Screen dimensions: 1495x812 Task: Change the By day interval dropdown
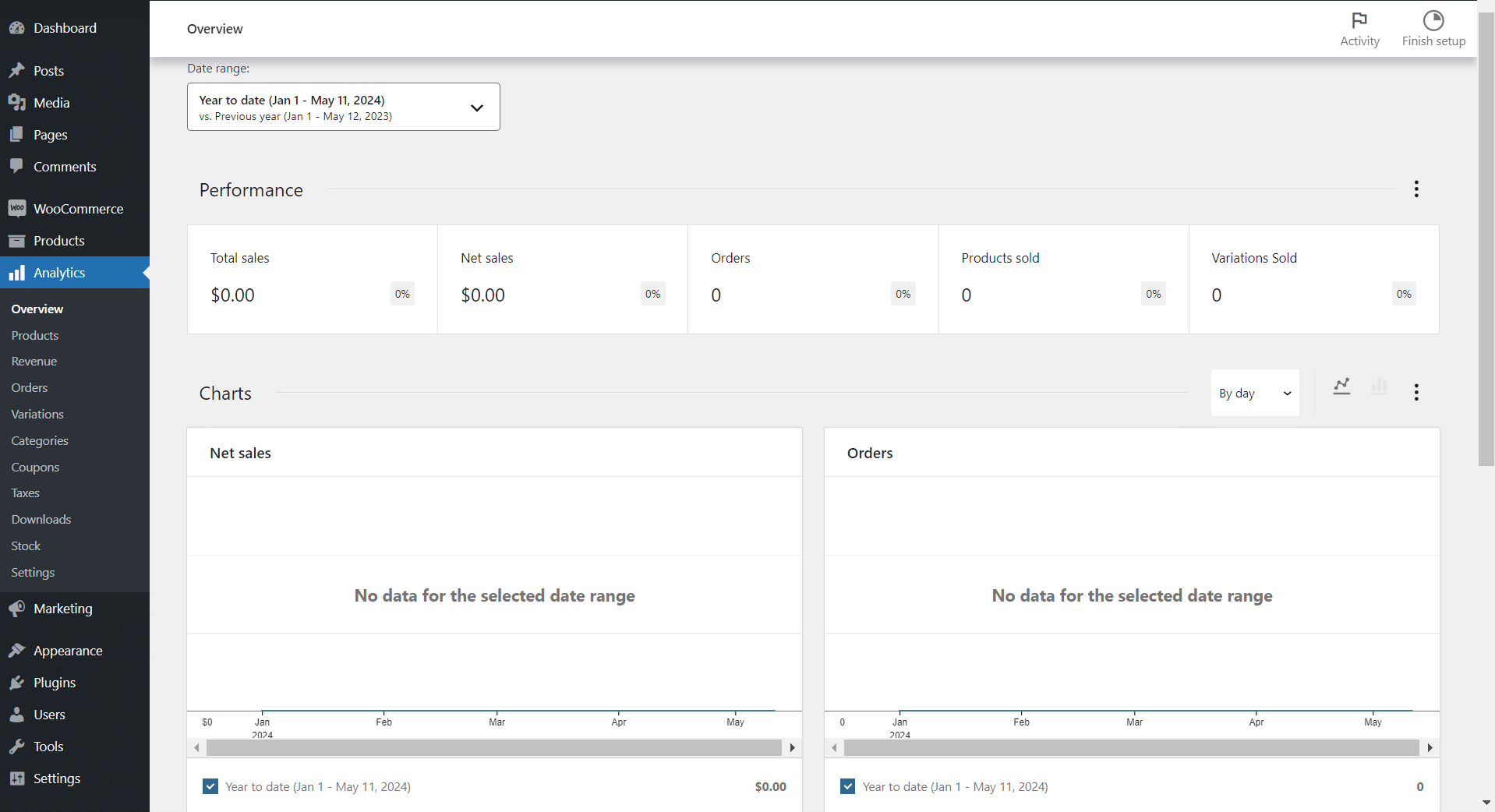[x=1254, y=393]
